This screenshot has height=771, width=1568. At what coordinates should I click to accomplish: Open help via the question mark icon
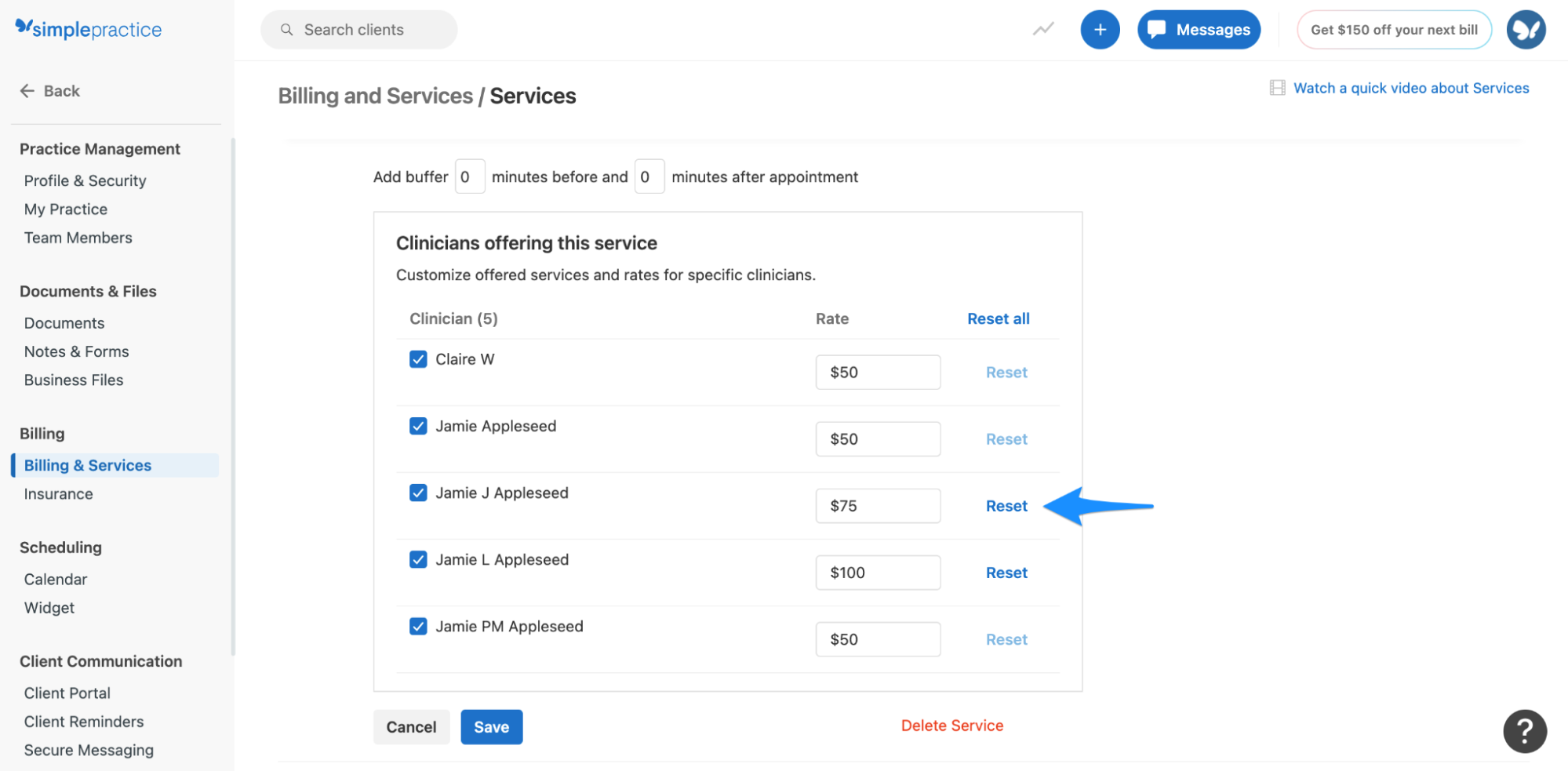pyautogui.click(x=1524, y=730)
